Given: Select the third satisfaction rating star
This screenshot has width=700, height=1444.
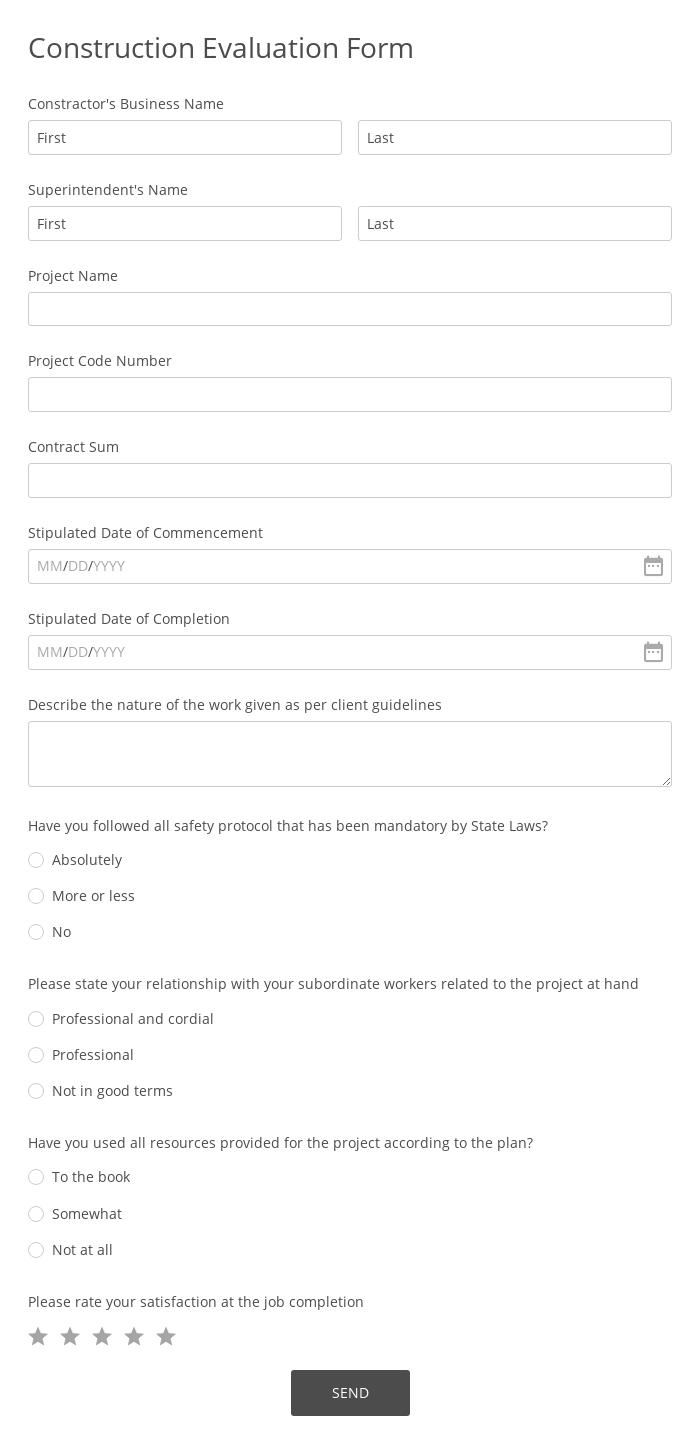Looking at the screenshot, I should point(102,1336).
